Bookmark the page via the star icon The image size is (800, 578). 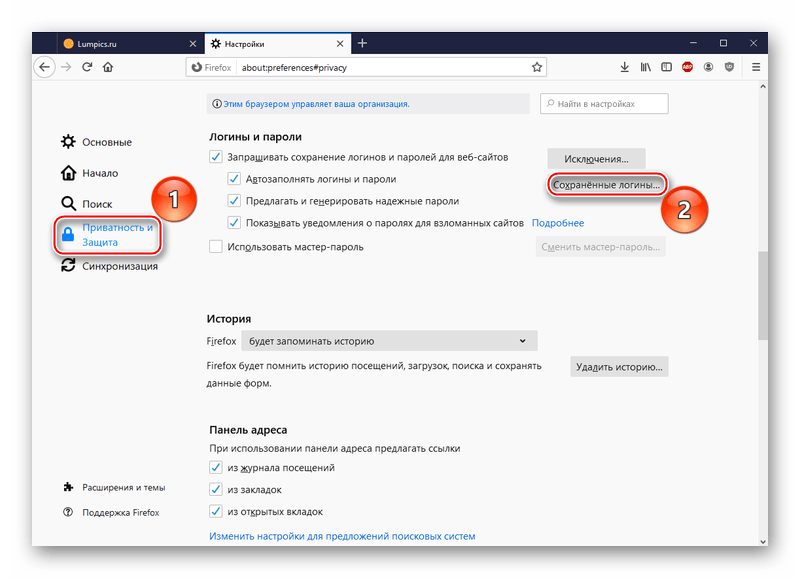coord(538,68)
